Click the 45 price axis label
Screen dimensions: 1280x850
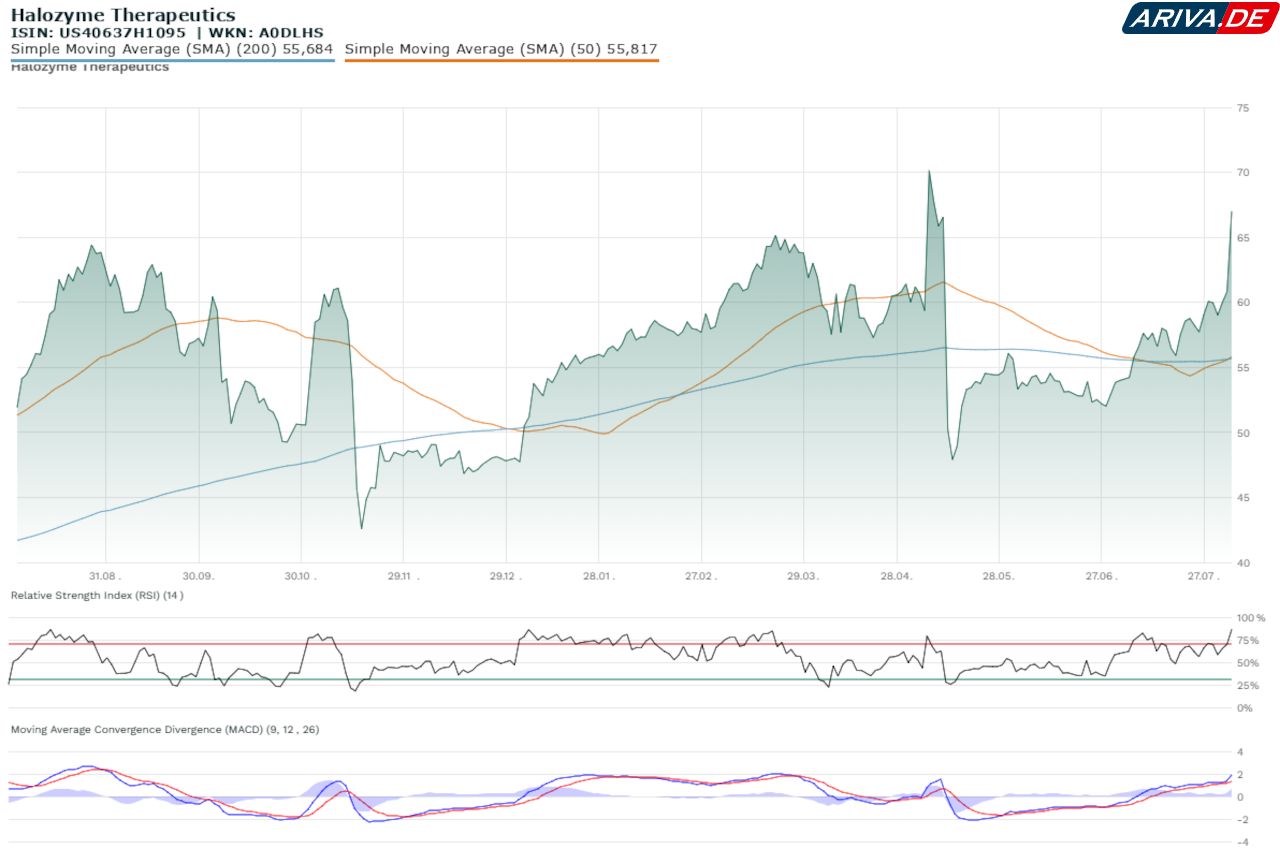click(x=1243, y=498)
